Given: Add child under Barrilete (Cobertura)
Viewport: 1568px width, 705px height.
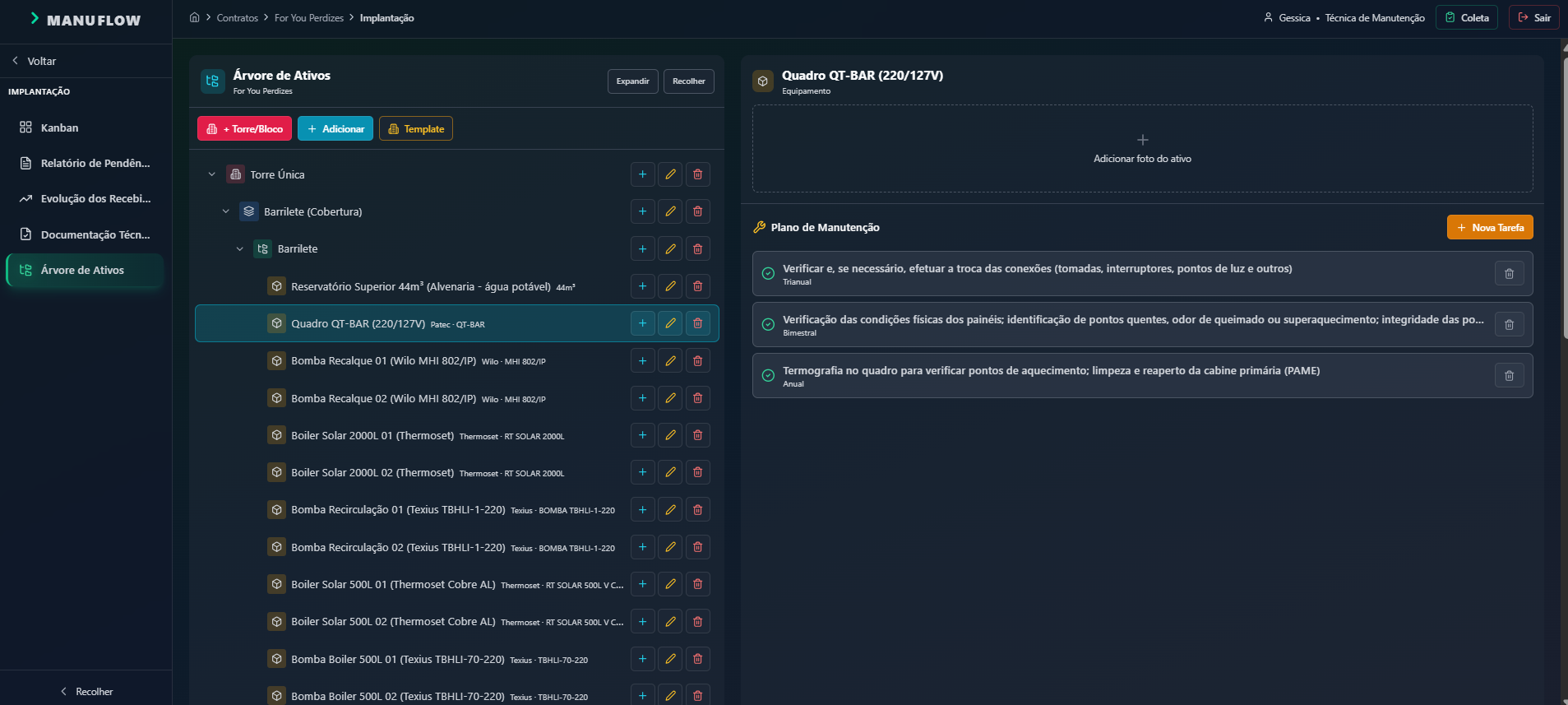Looking at the screenshot, I should click(x=642, y=211).
